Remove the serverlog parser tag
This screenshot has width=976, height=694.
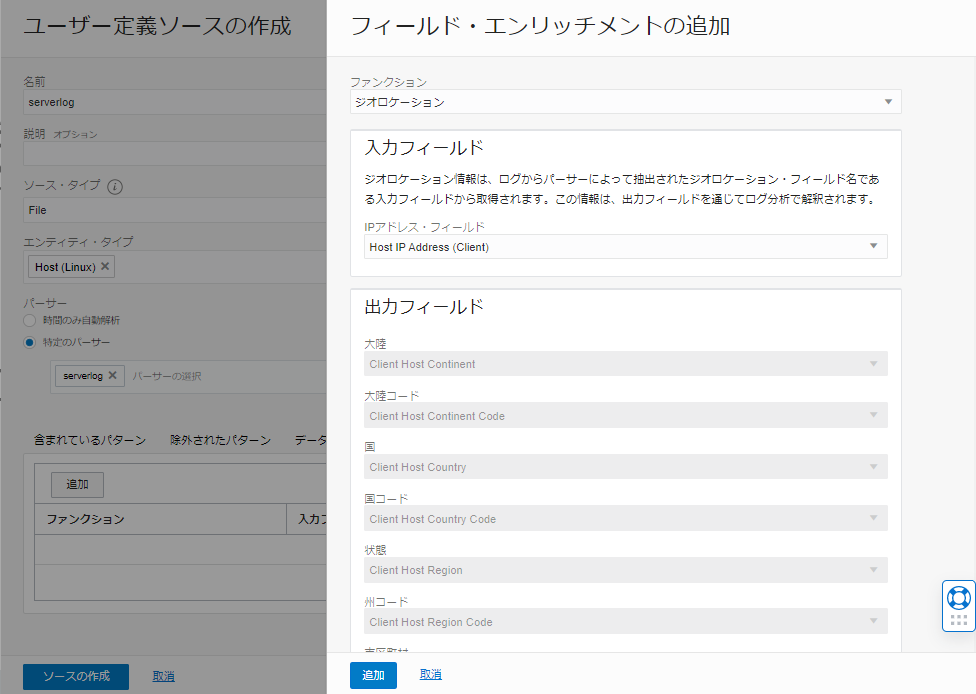(x=113, y=376)
